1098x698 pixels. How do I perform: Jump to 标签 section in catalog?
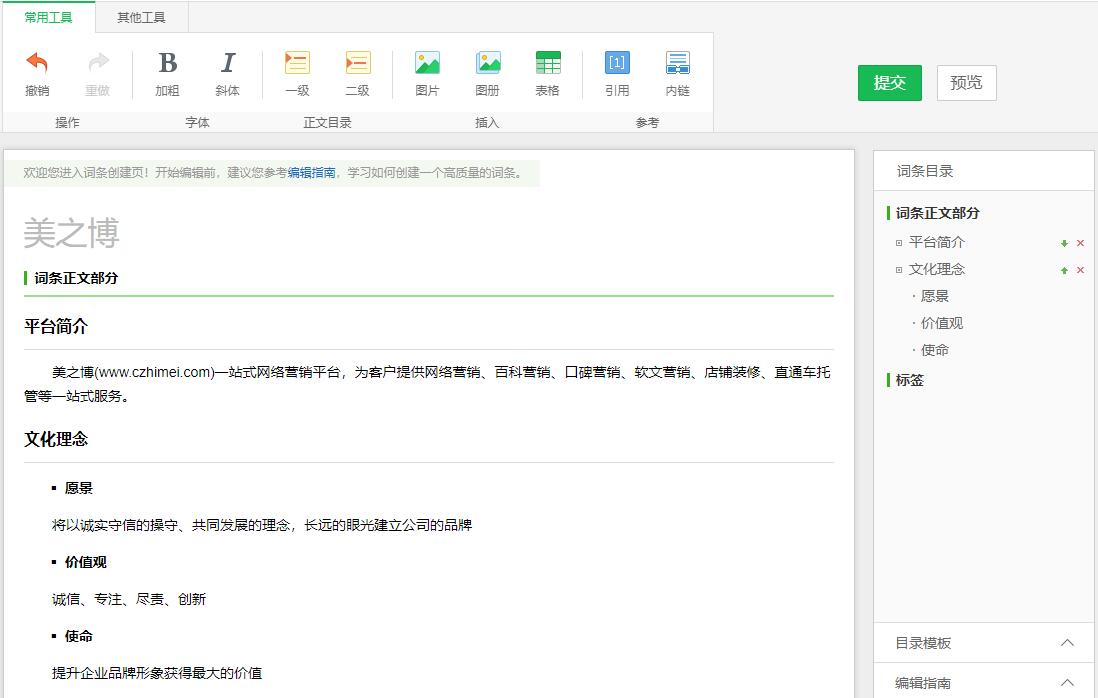(x=910, y=380)
